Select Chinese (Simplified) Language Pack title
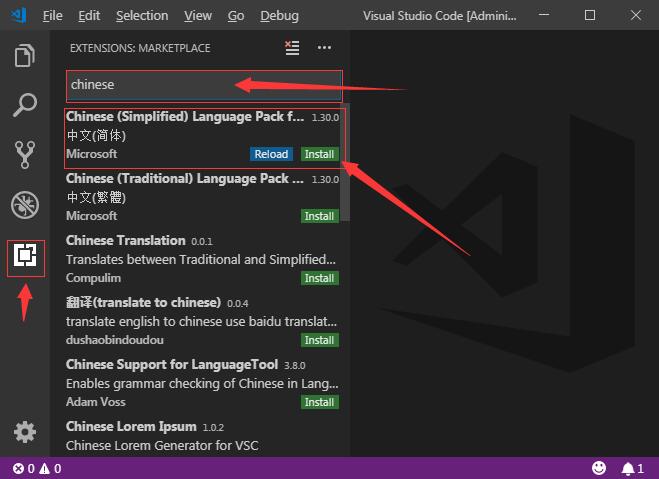Image resolution: width=659 pixels, height=479 pixels. (185, 116)
